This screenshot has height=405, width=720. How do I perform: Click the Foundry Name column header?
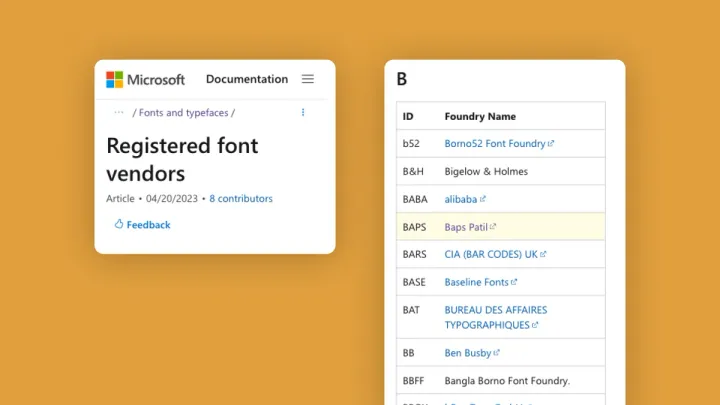[x=480, y=116]
